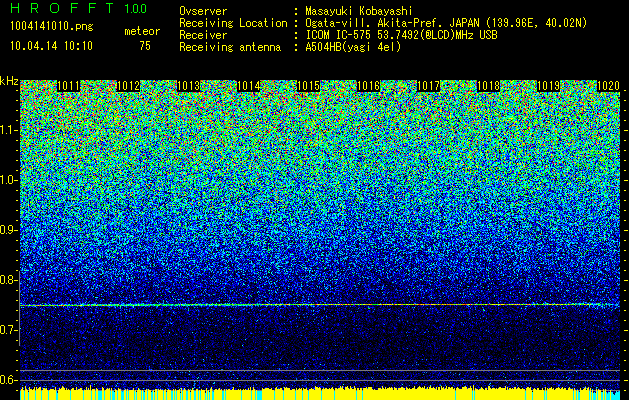
Task: Click the 1016 time marker
Action: [x=369, y=86]
